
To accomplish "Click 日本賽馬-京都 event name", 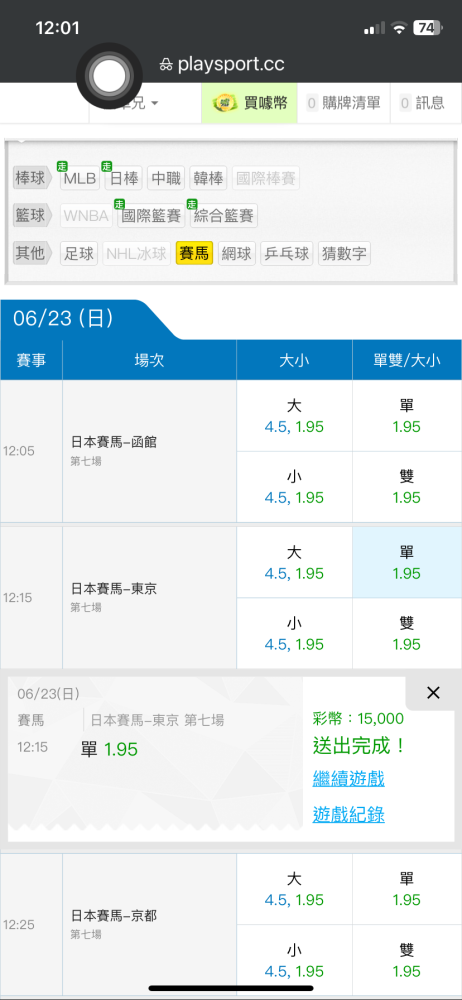I will [114, 916].
